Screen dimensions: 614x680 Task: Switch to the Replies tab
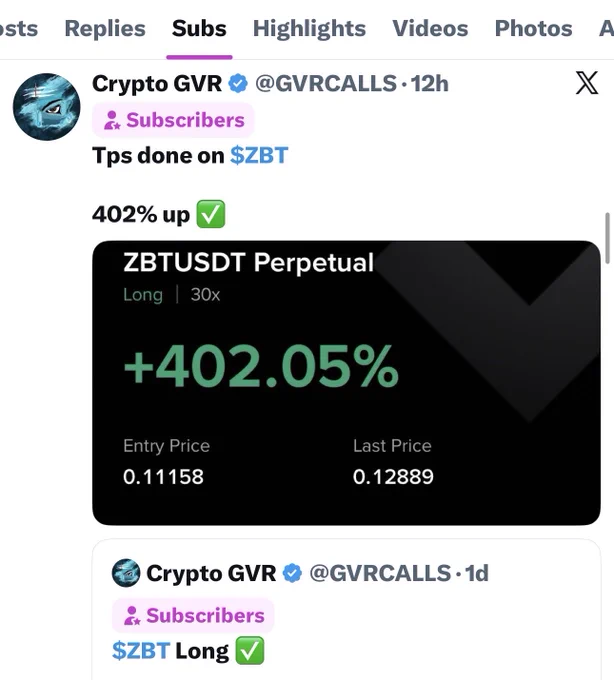[105, 29]
